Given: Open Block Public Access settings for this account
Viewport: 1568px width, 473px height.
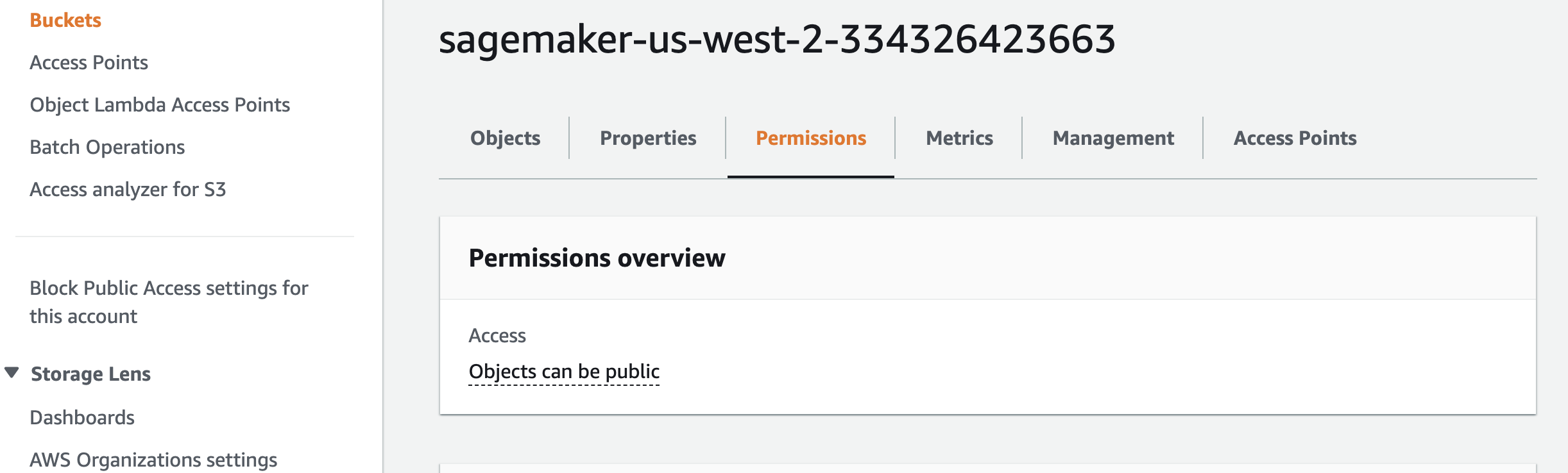Looking at the screenshot, I should coord(169,302).
